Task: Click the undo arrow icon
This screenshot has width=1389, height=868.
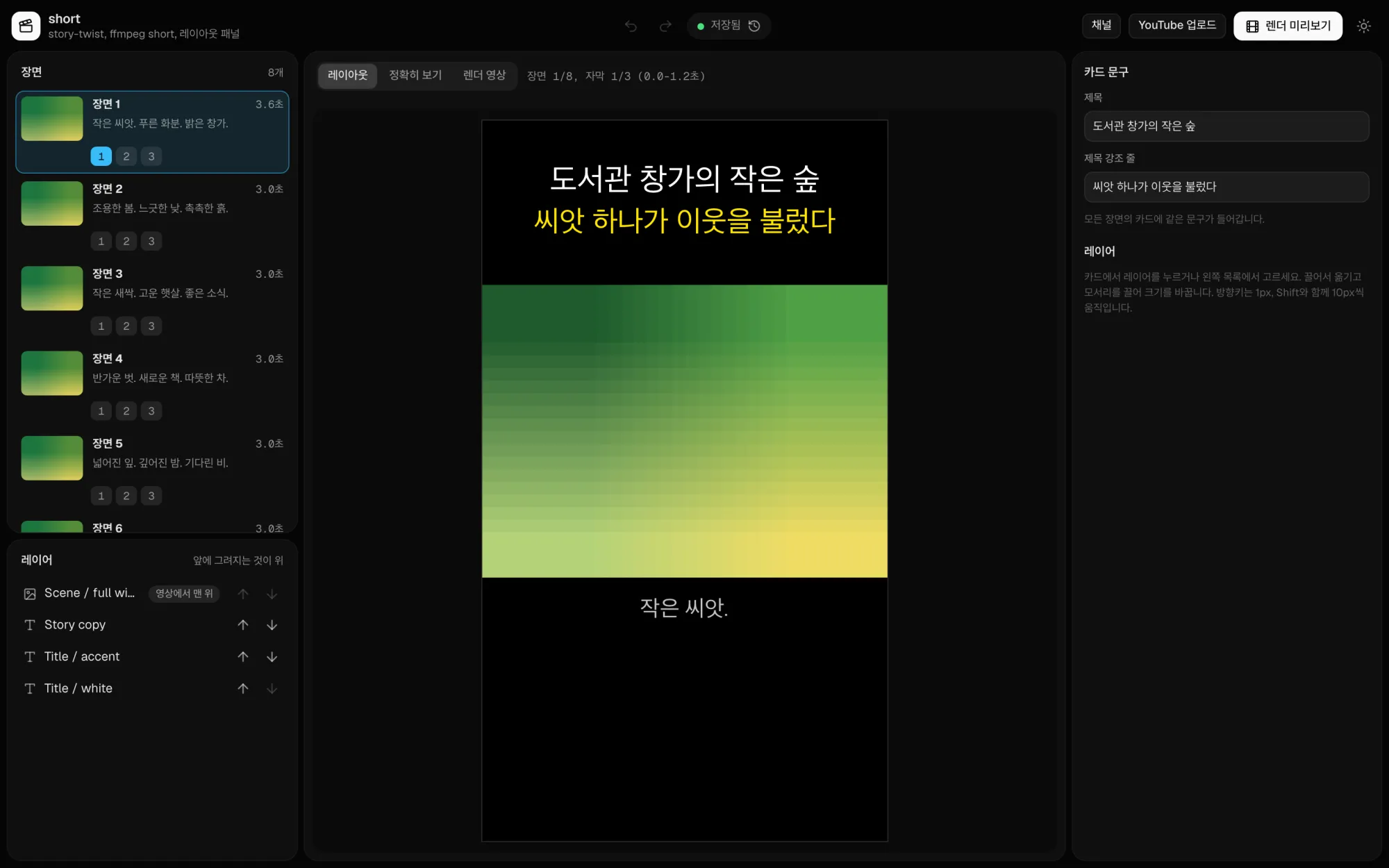Action: (631, 26)
